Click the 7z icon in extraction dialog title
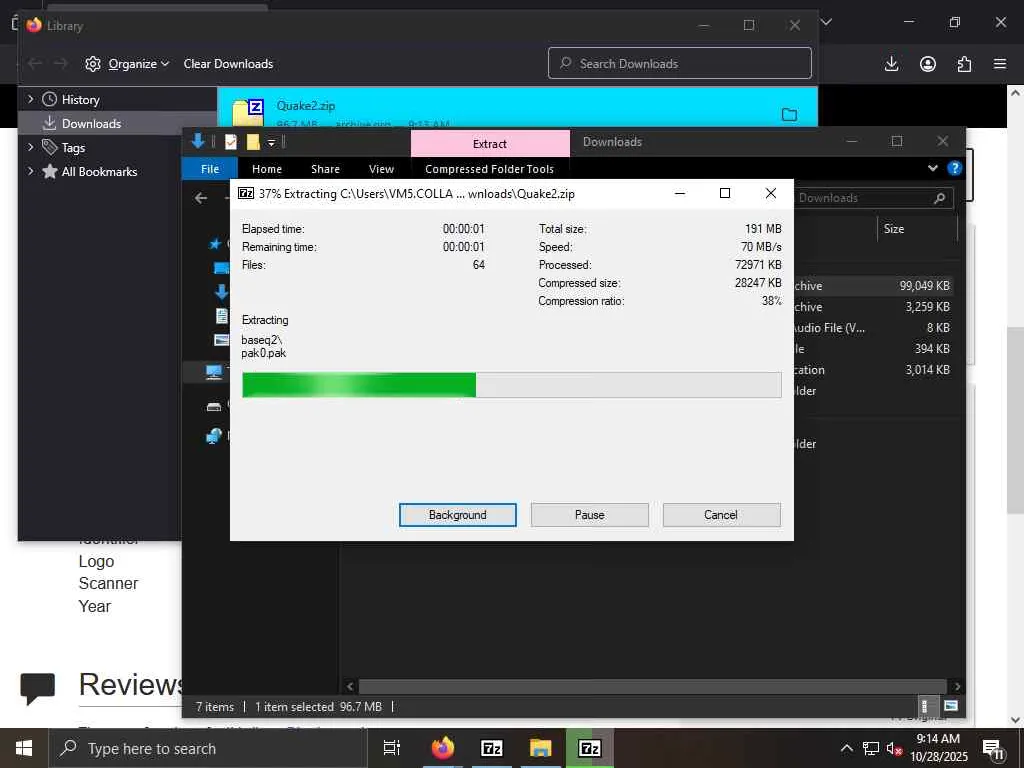1024x768 pixels. pos(246,193)
